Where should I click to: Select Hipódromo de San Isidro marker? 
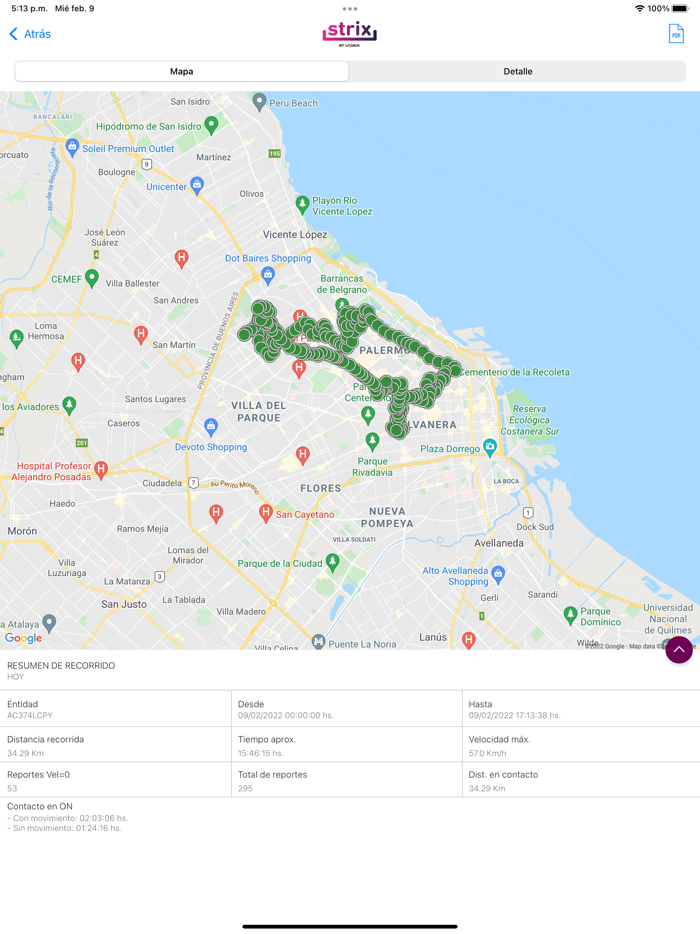coord(211,125)
